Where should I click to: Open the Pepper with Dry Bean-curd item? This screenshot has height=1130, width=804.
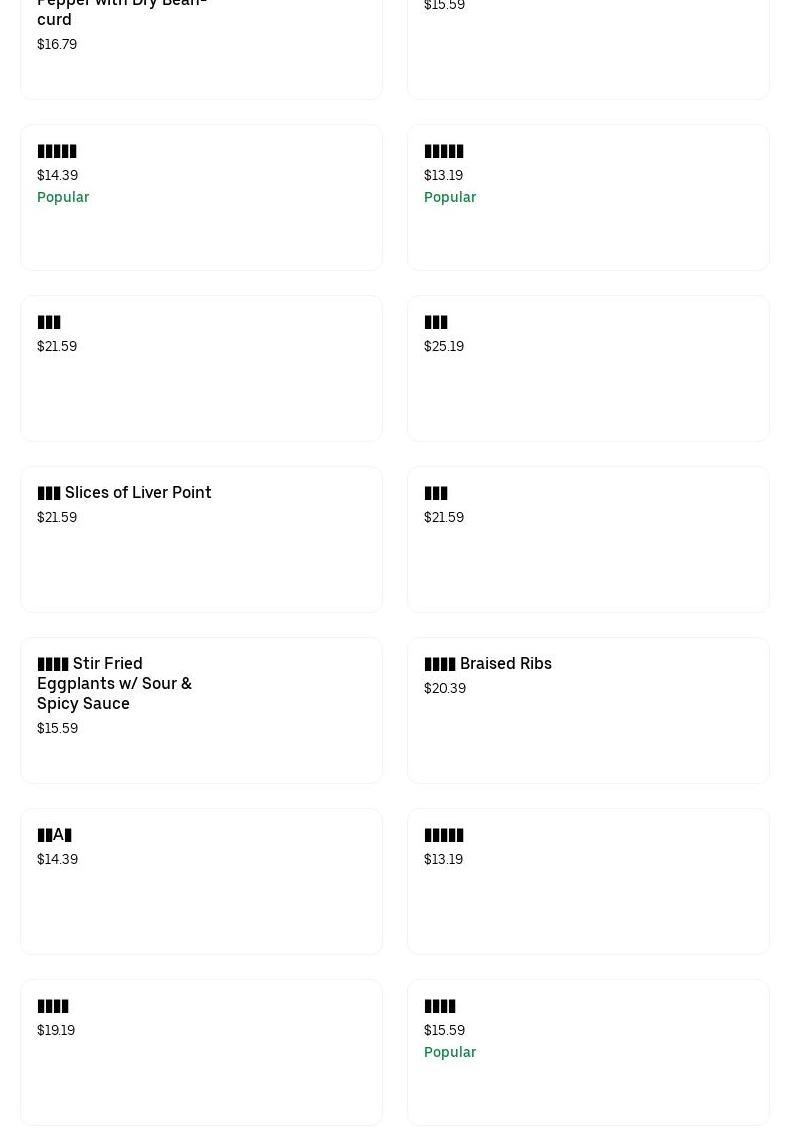122,12
